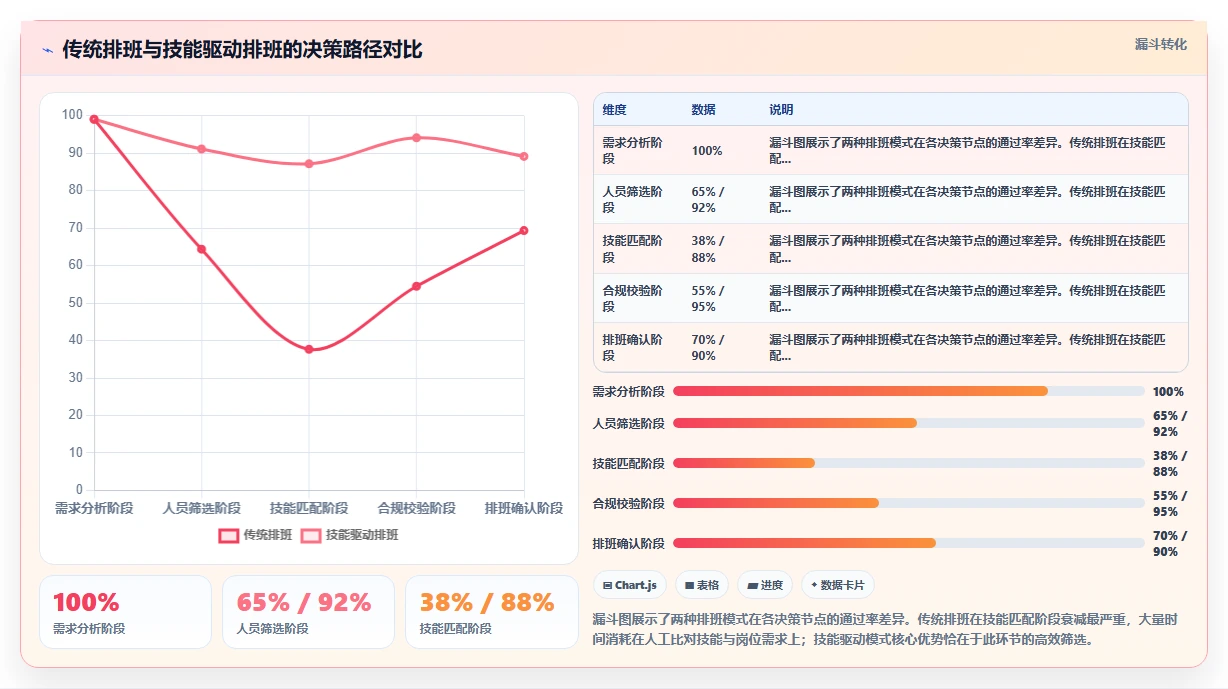Click the 100% value in the table
This screenshot has width=1228, height=689.
(707, 151)
